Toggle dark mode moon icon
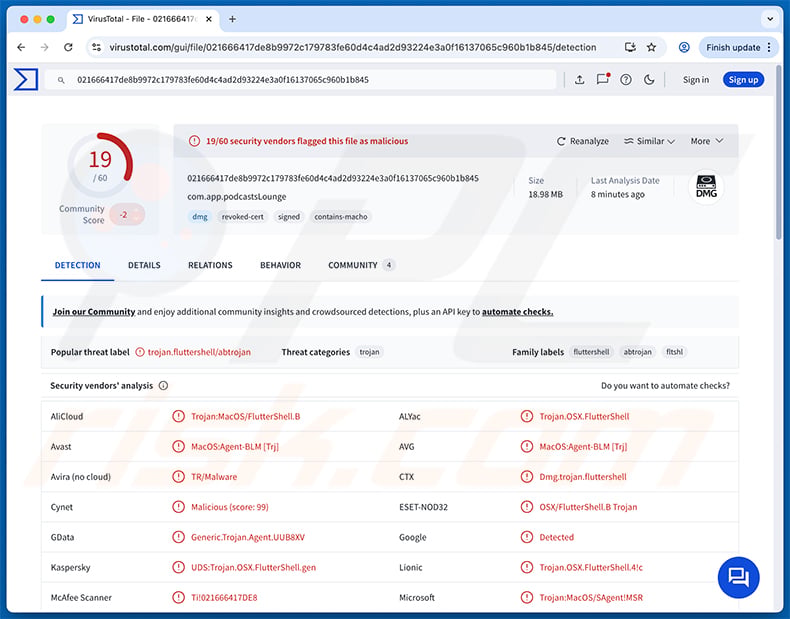790x619 pixels. (x=649, y=80)
